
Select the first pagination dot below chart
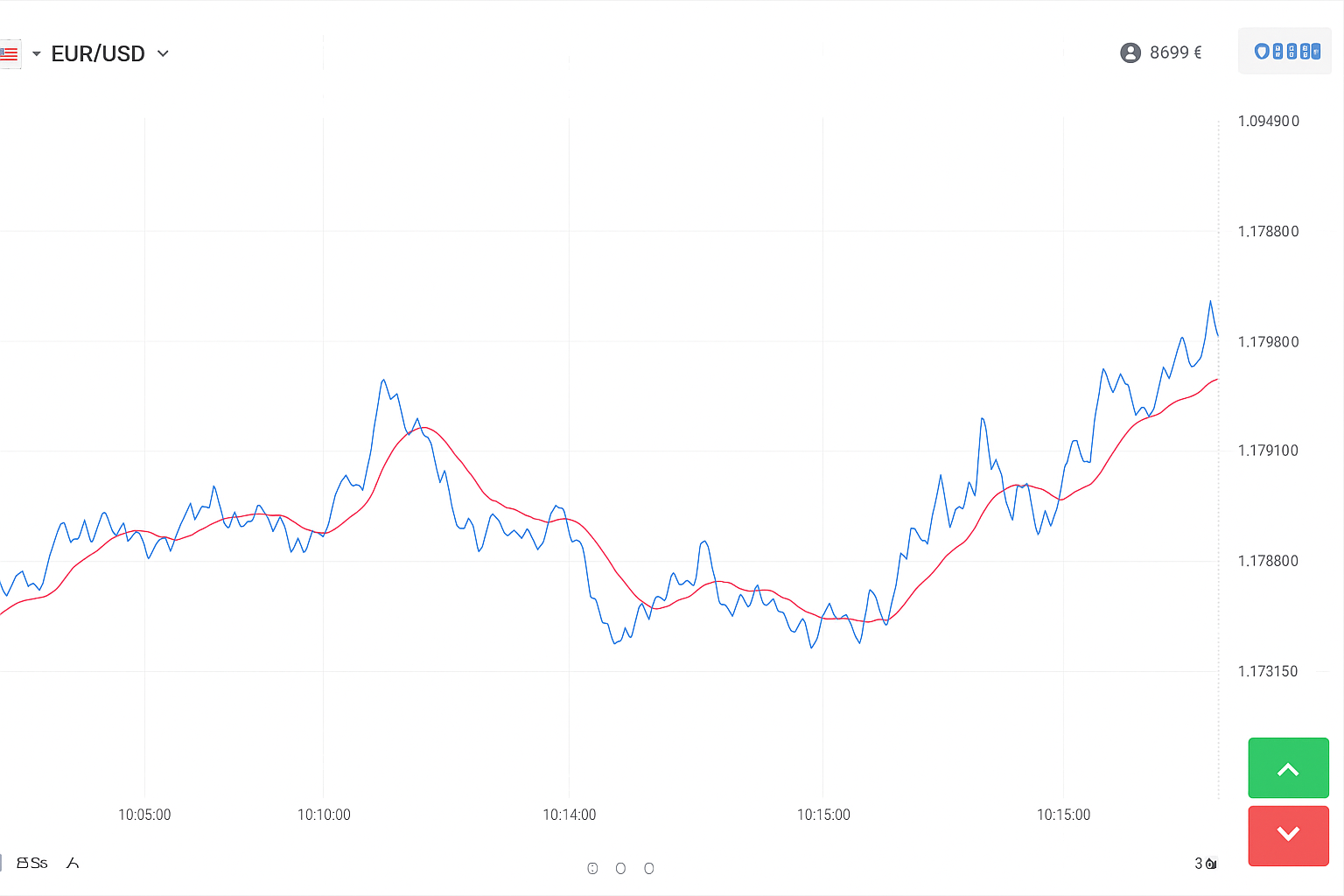coord(592,868)
